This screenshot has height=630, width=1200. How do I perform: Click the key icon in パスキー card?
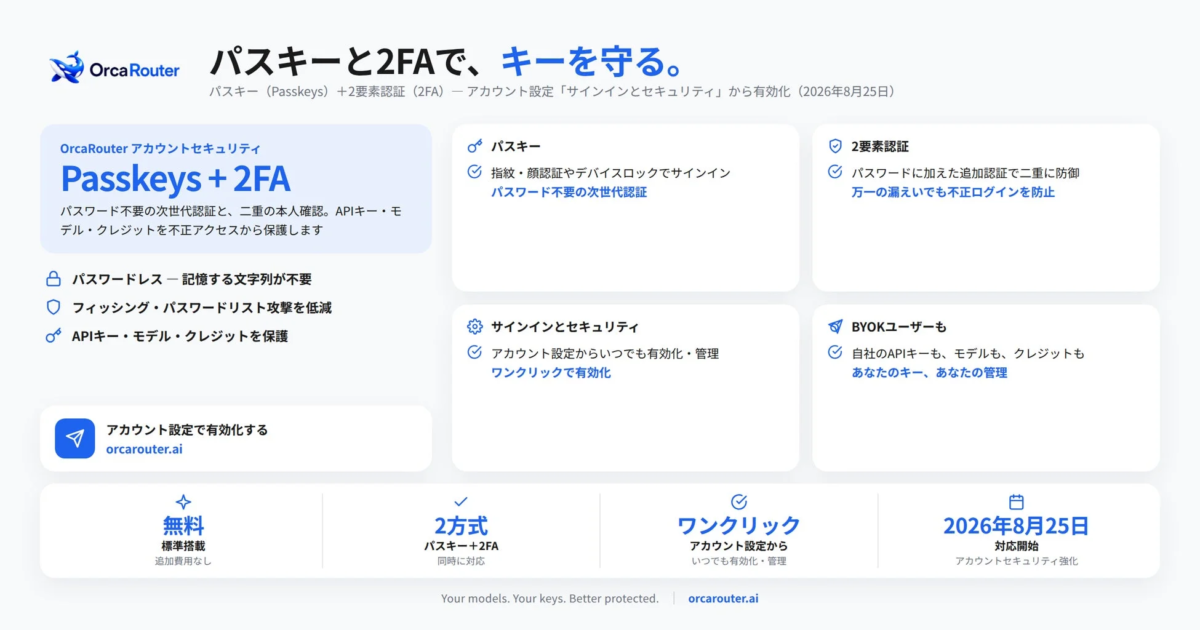coord(475,146)
